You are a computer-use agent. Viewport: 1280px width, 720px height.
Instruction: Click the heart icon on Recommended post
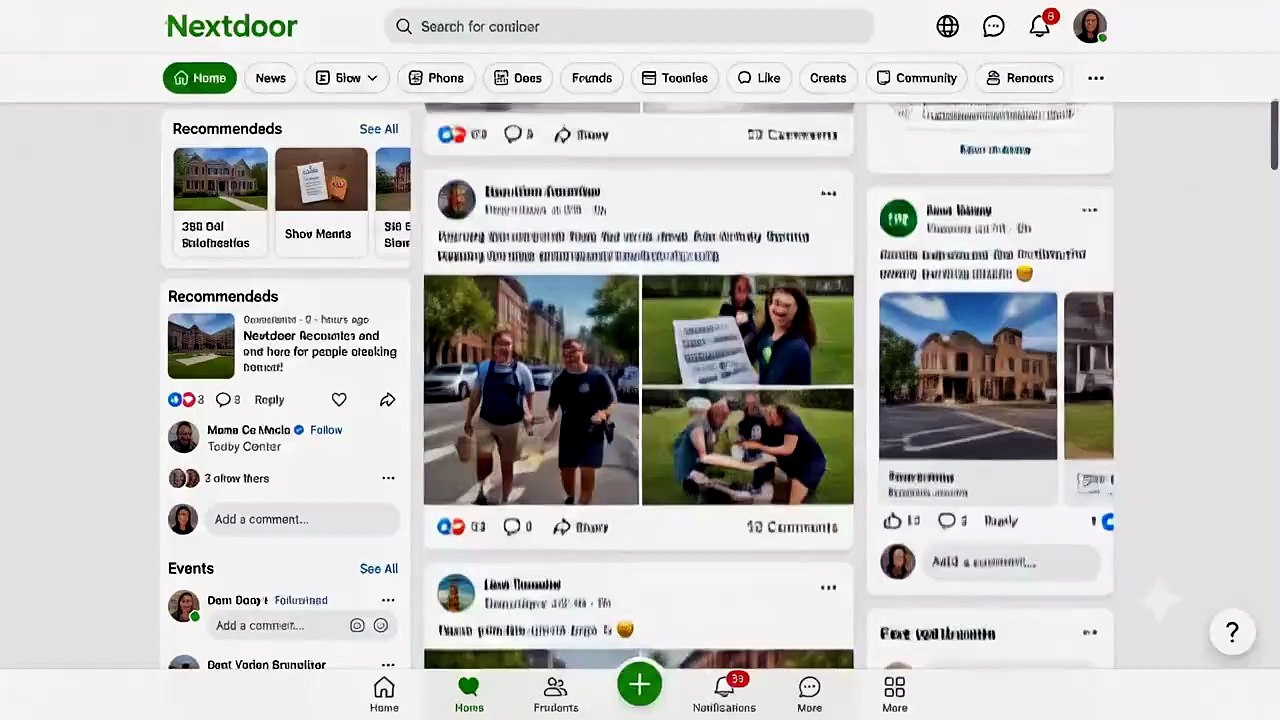click(x=339, y=400)
